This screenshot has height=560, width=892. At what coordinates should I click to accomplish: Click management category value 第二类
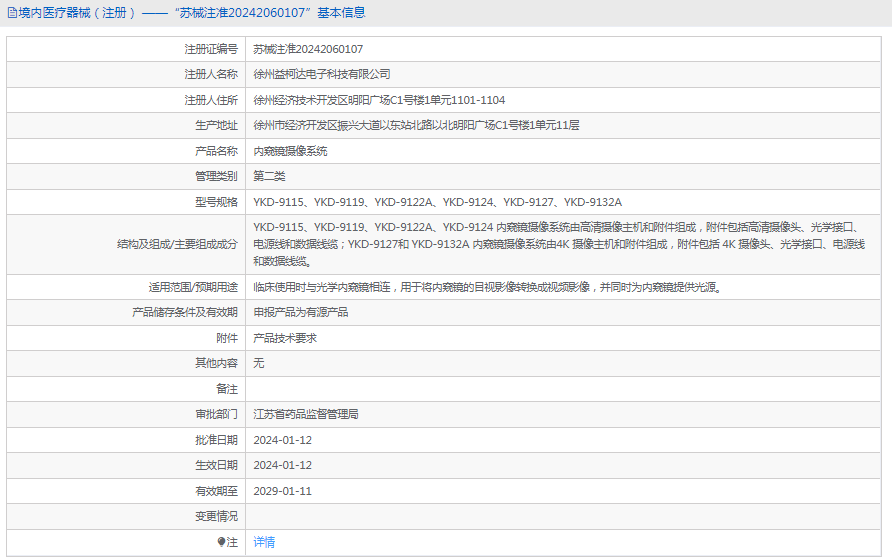pos(269,176)
